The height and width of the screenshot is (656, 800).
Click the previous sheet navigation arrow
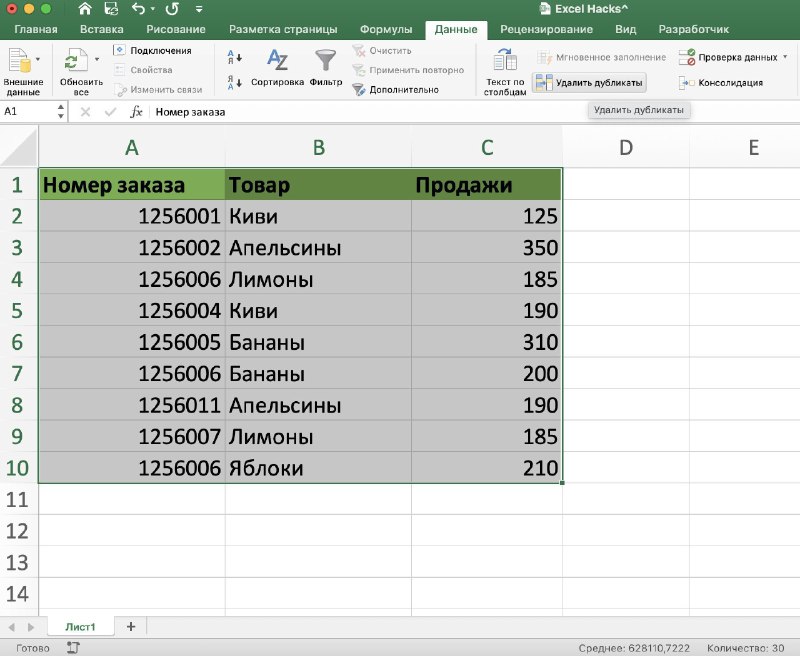(12, 627)
